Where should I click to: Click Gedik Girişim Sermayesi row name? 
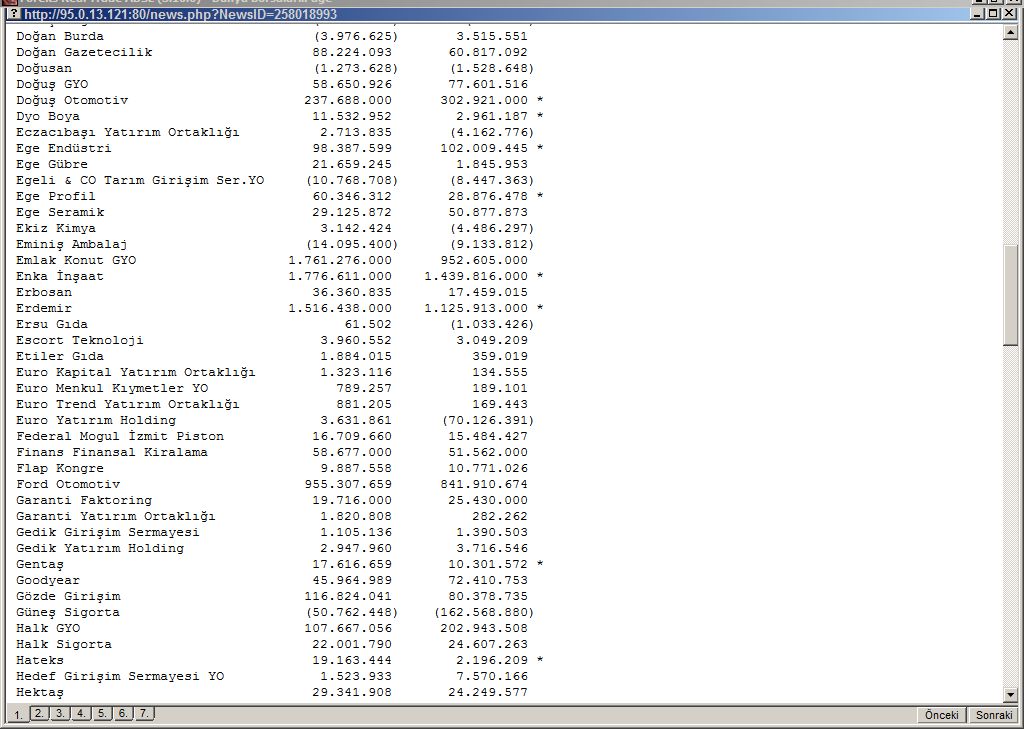click(108, 532)
